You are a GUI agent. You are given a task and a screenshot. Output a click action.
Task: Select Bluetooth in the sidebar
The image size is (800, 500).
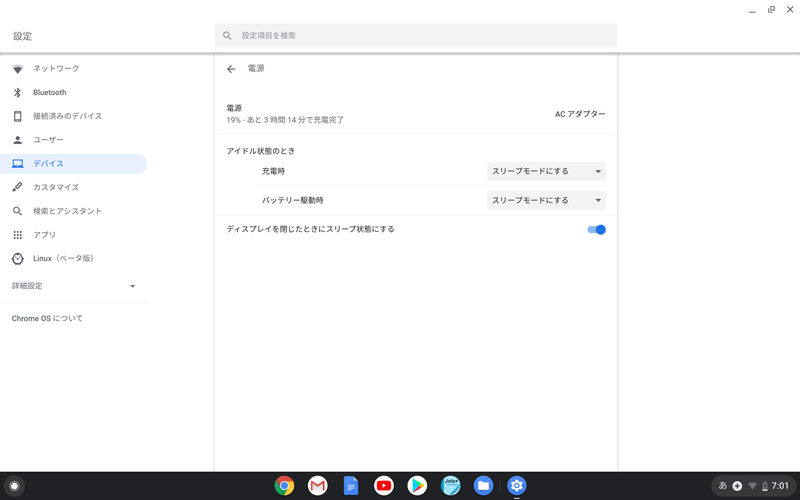pos(73,92)
